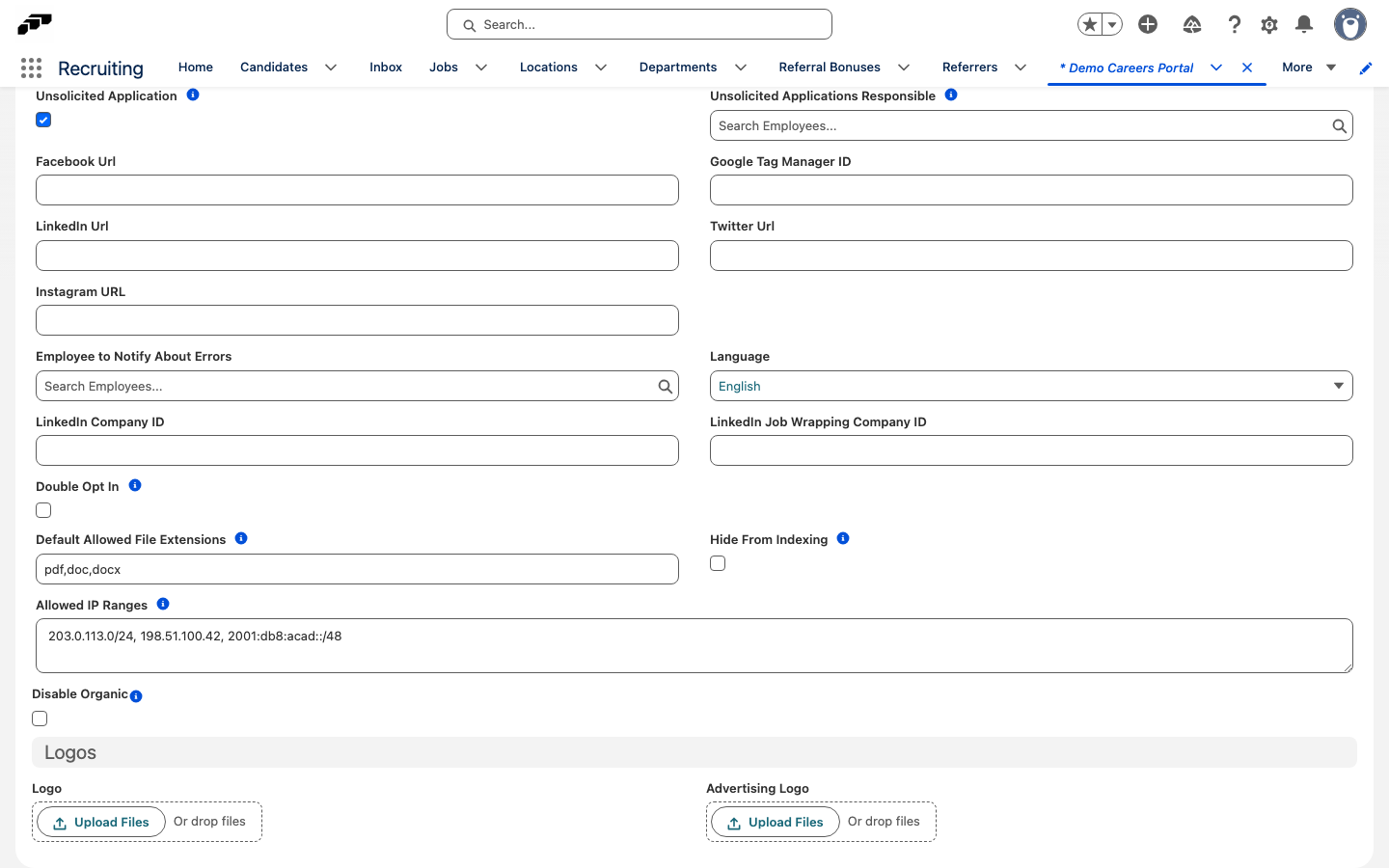Open the user profile avatar
The width and height of the screenshot is (1389, 868).
[x=1350, y=24]
